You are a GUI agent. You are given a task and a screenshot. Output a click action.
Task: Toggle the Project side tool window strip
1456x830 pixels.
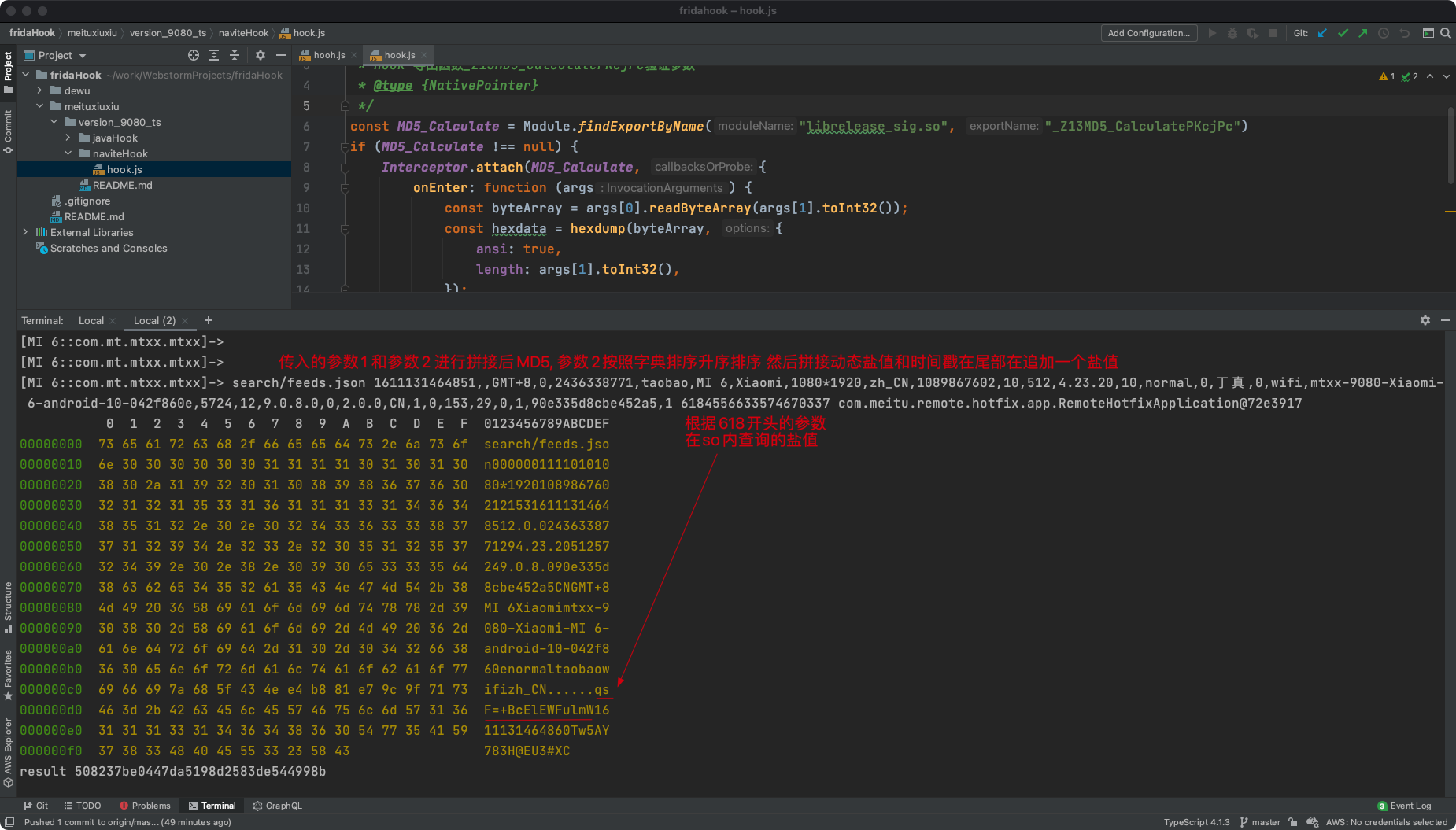pos(8,72)
